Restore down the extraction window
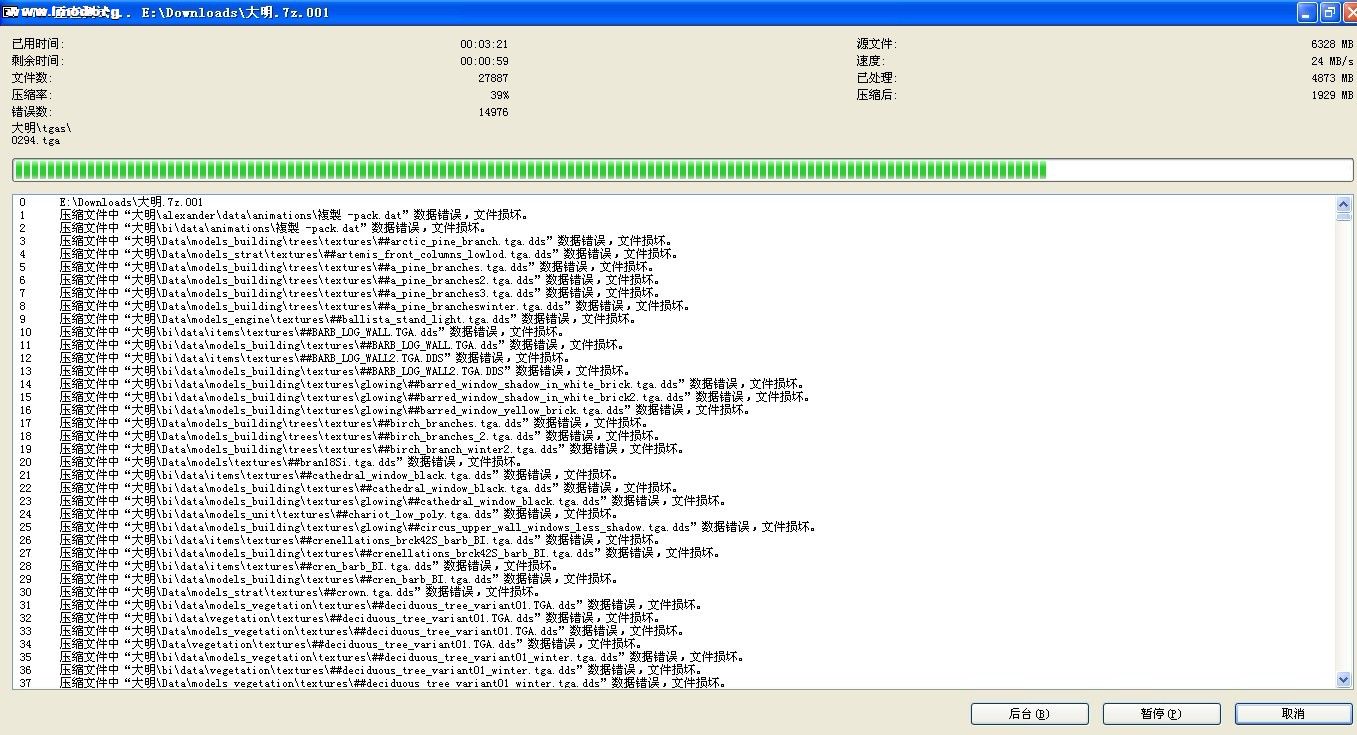This screenshot has height=735, width=1357. [x=1328, y=13]
